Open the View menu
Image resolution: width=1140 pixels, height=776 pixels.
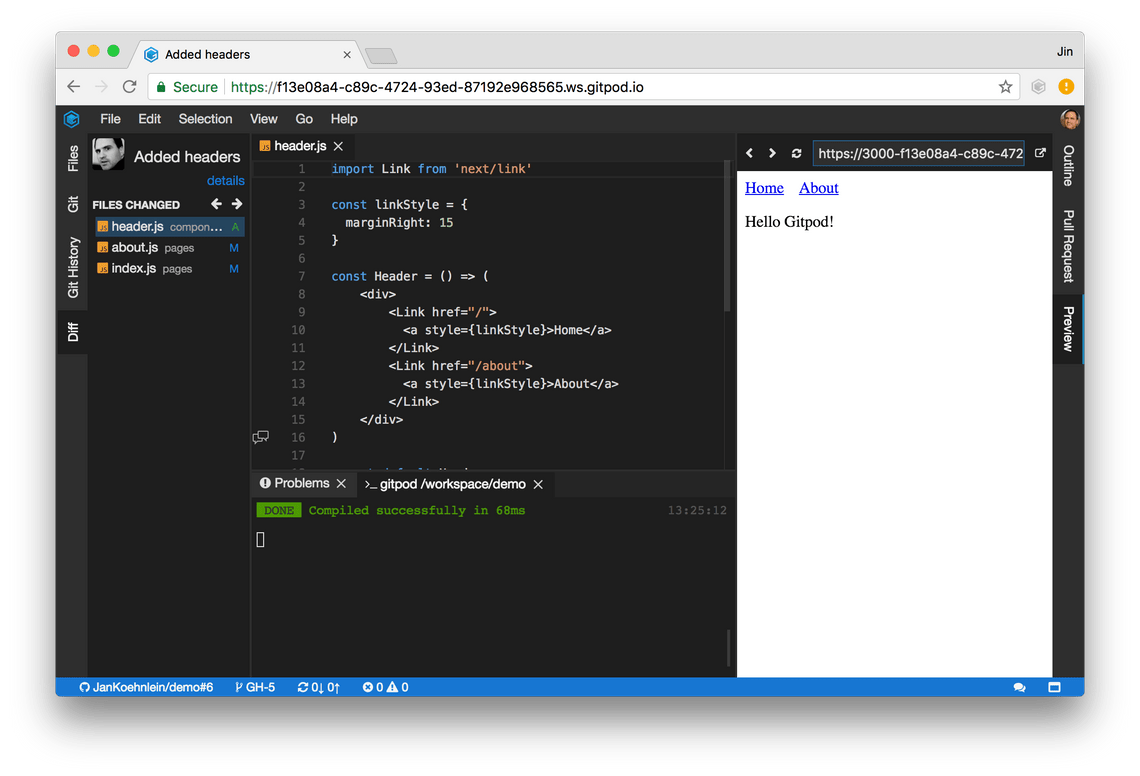264,119
